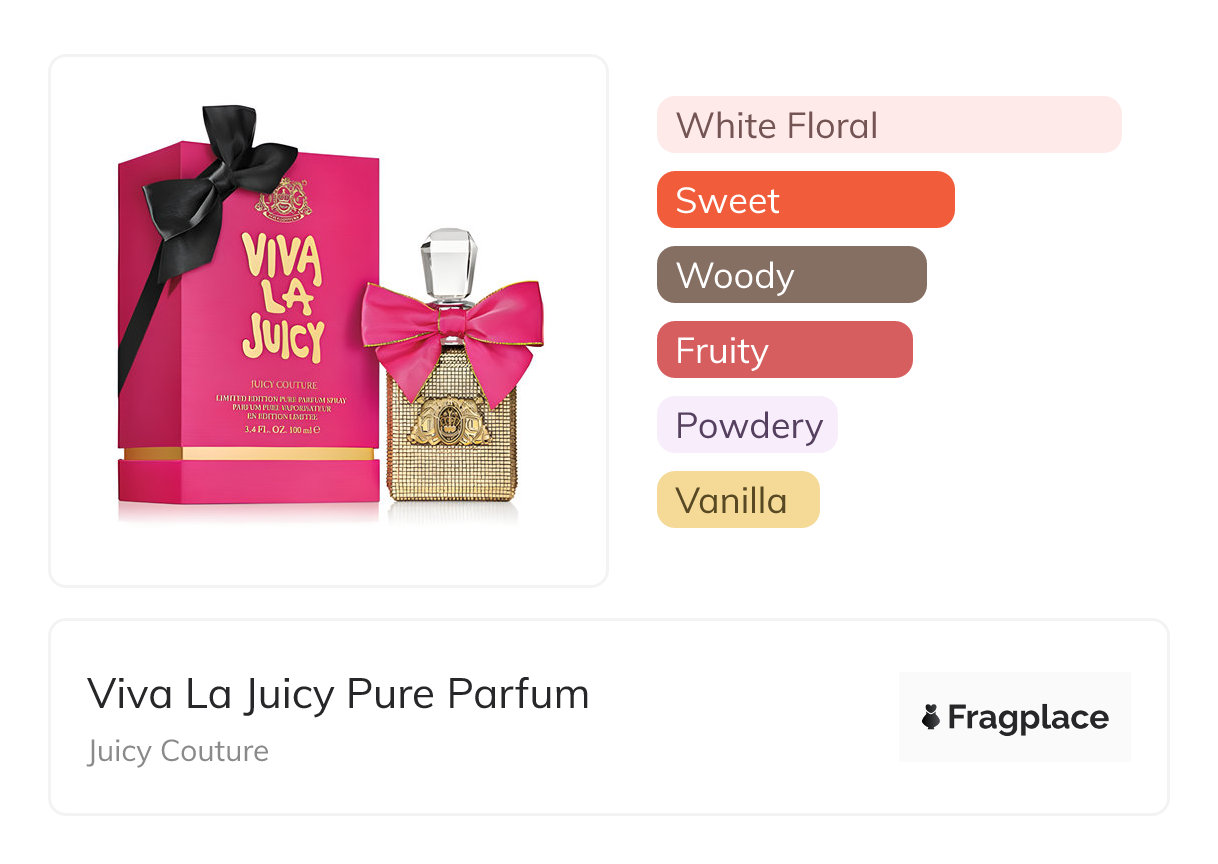Select the White Floral accord bar
The height and width of the screenshot is (864, 1218).
pos(889,125)
